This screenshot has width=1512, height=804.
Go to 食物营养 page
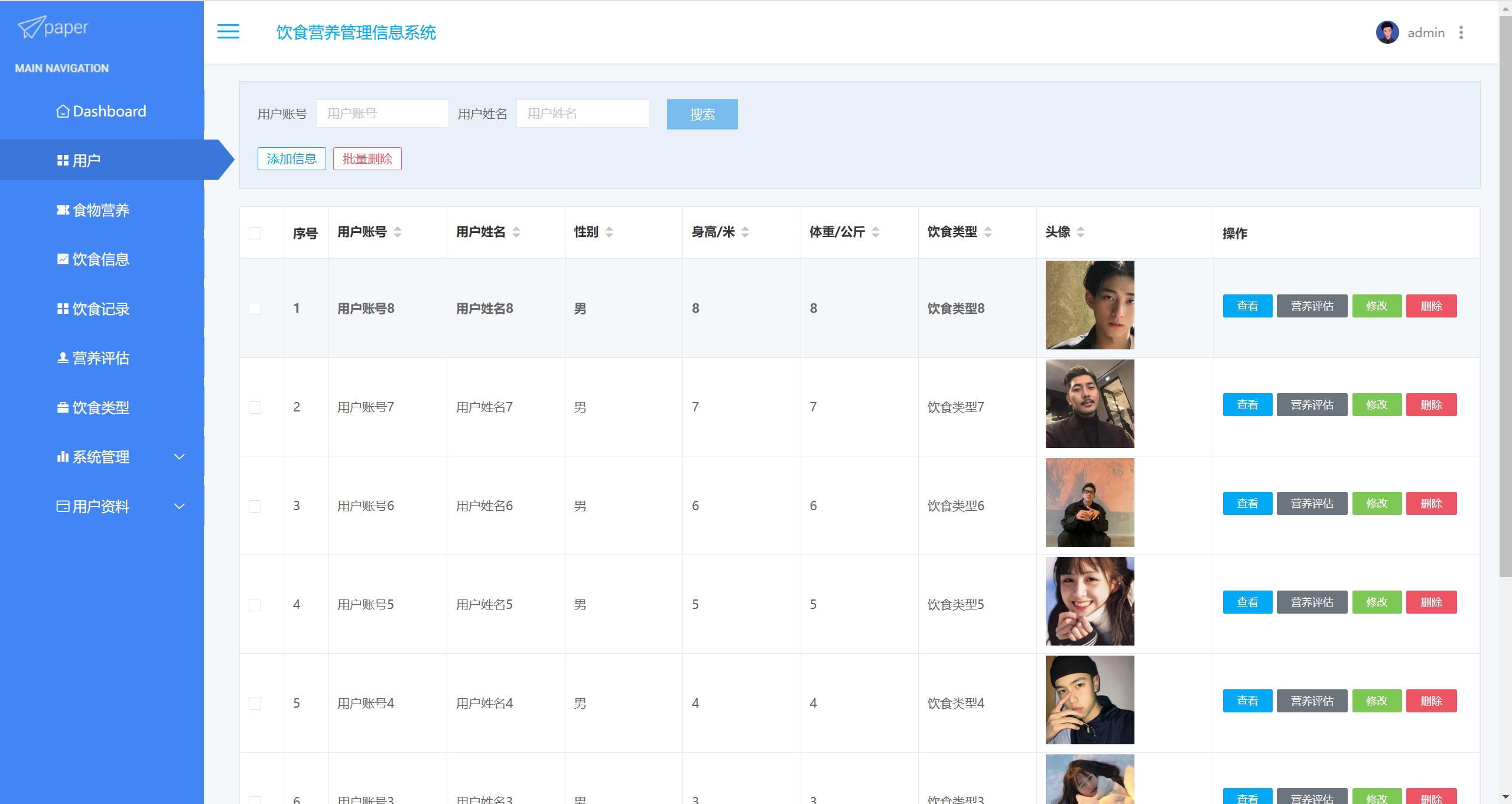(x=102, y=210)
